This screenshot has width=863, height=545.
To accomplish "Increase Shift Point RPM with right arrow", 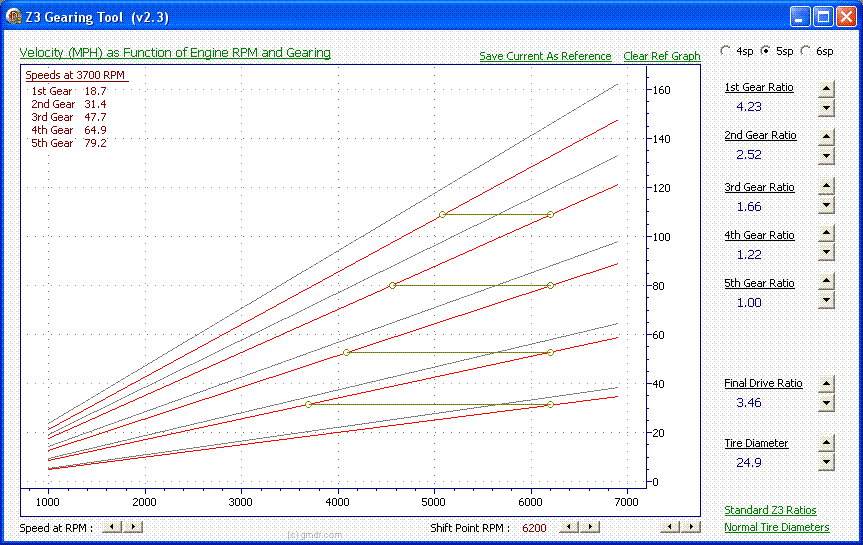I will pos(592,527).
